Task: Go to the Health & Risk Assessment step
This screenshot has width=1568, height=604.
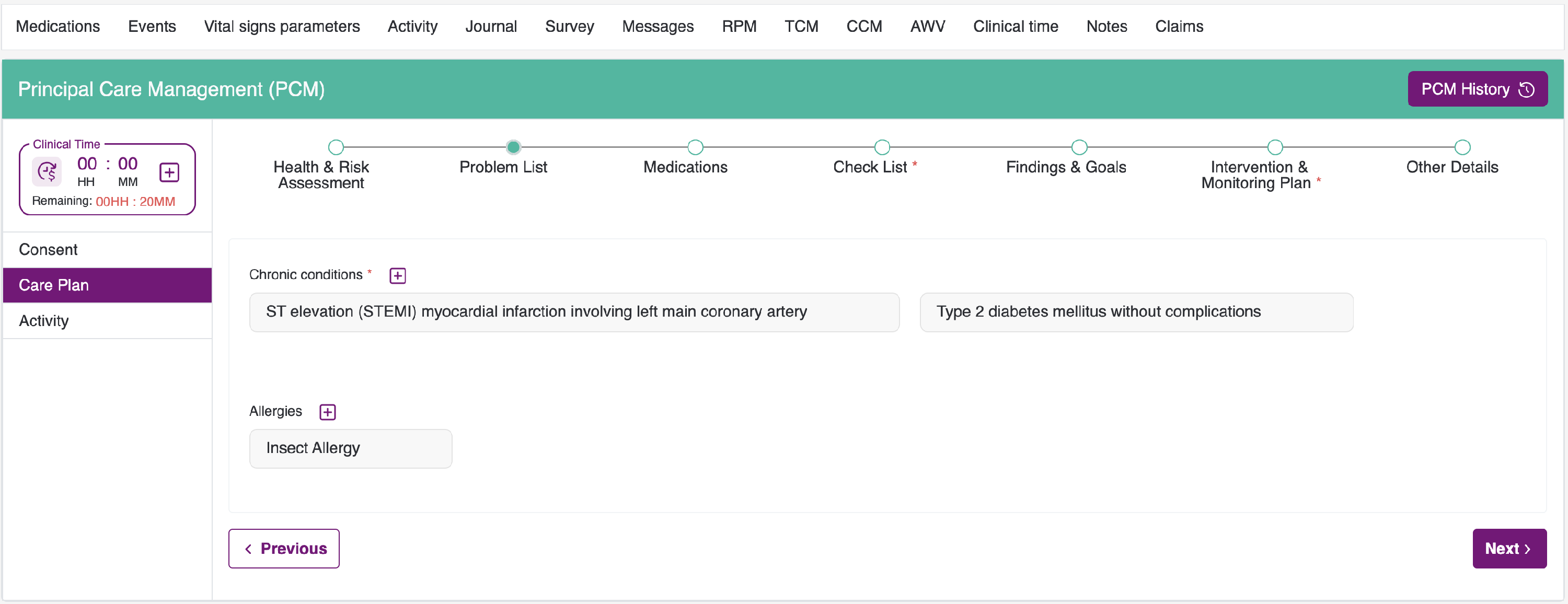Action: [336, 147]
